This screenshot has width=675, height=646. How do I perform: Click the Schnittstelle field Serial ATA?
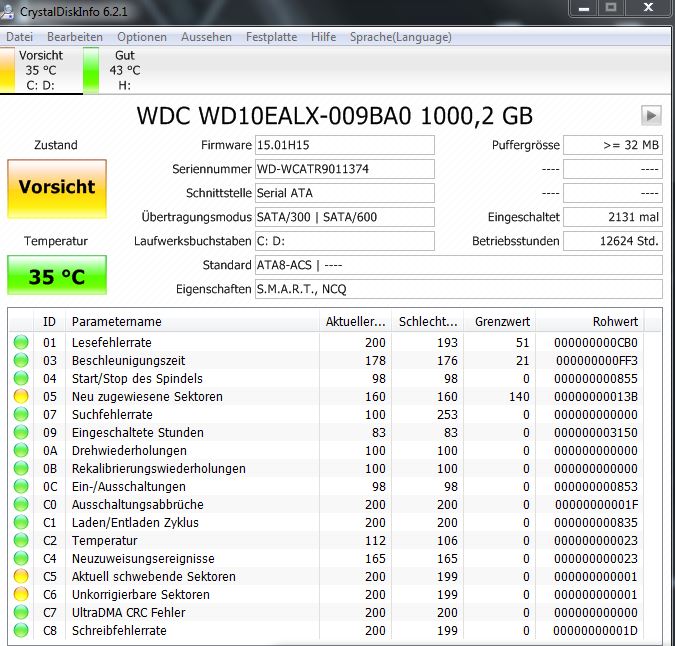pos(344,193)
